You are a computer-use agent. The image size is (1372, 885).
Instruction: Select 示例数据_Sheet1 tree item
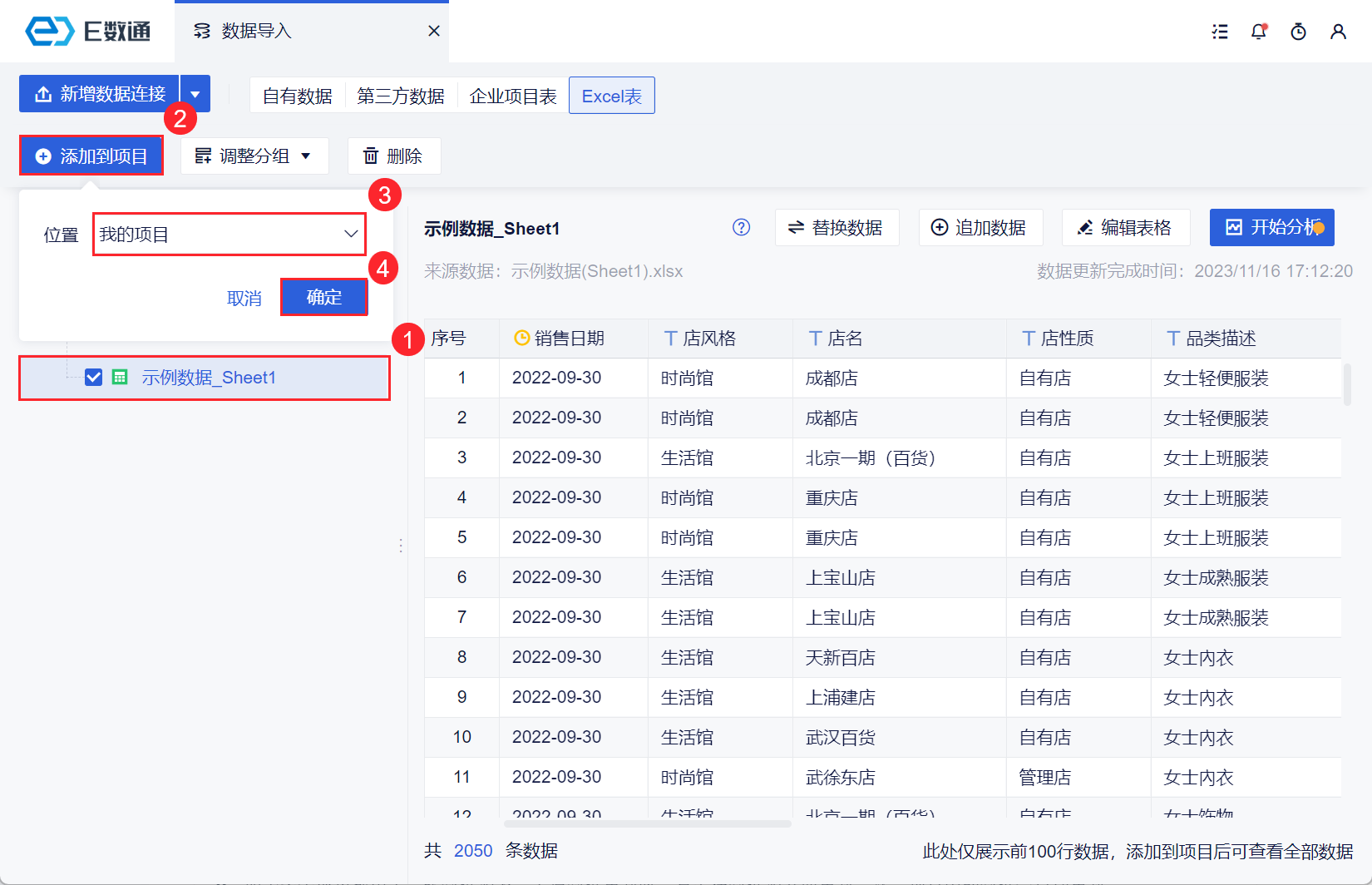205,378
